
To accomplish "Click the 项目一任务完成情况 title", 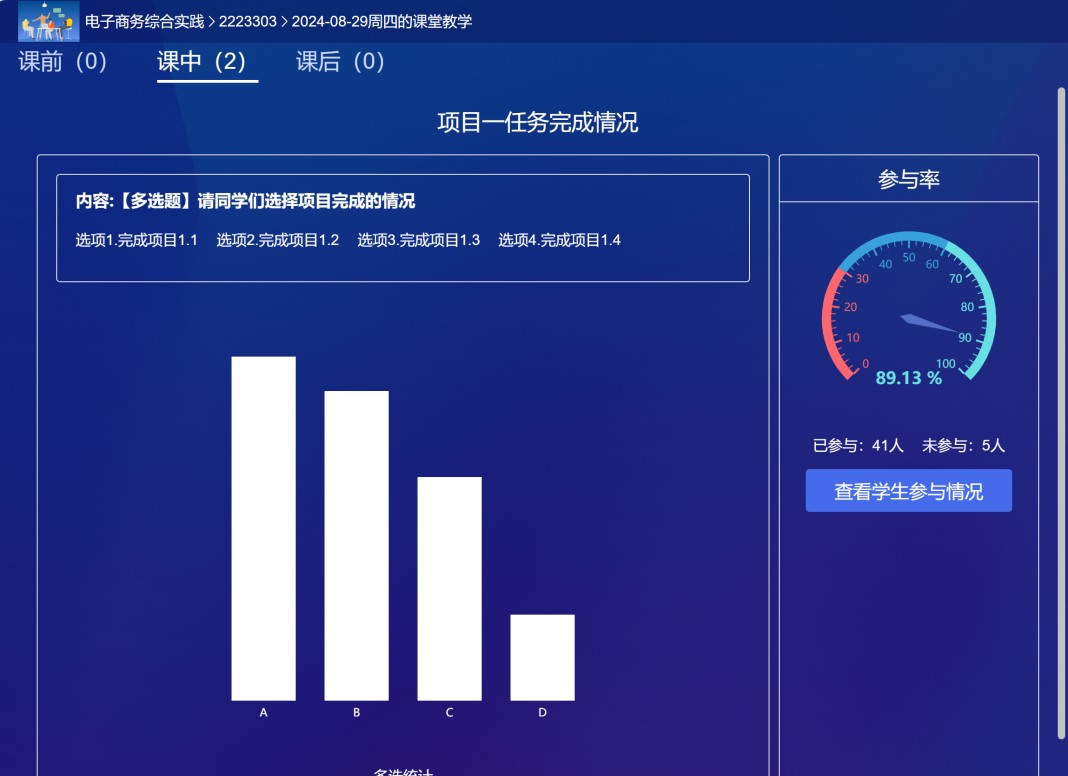I will pos(537,123).
